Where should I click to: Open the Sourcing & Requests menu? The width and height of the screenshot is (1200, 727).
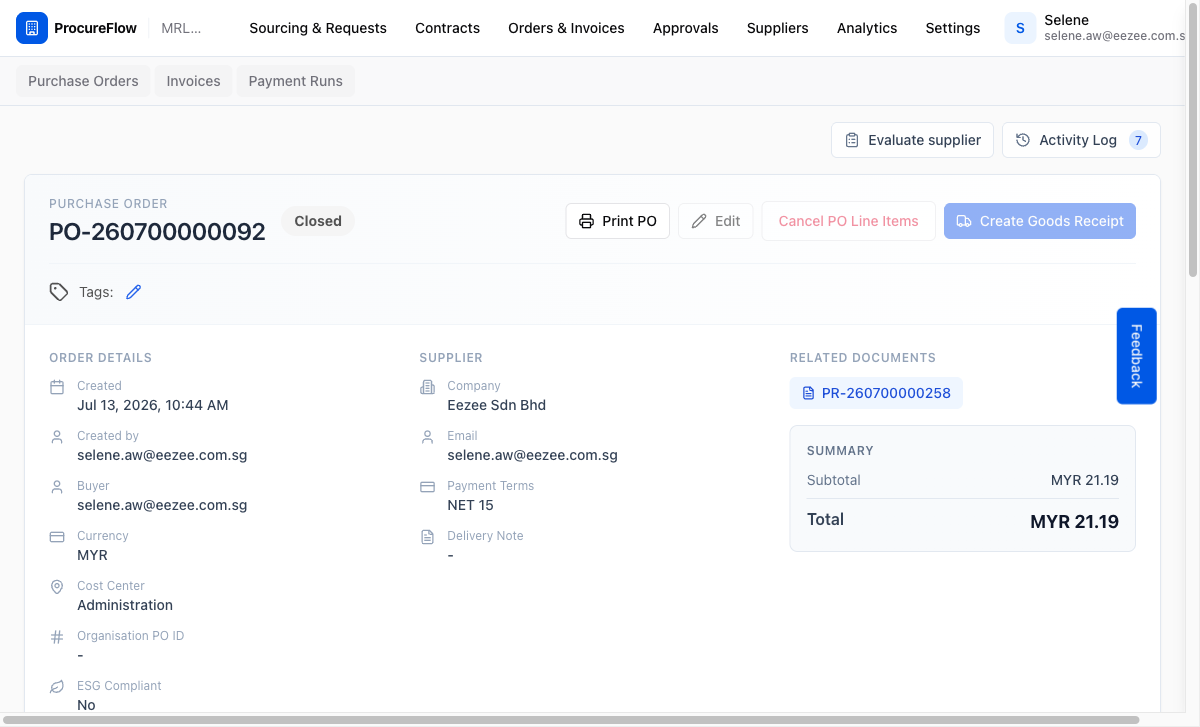(318, 28)
